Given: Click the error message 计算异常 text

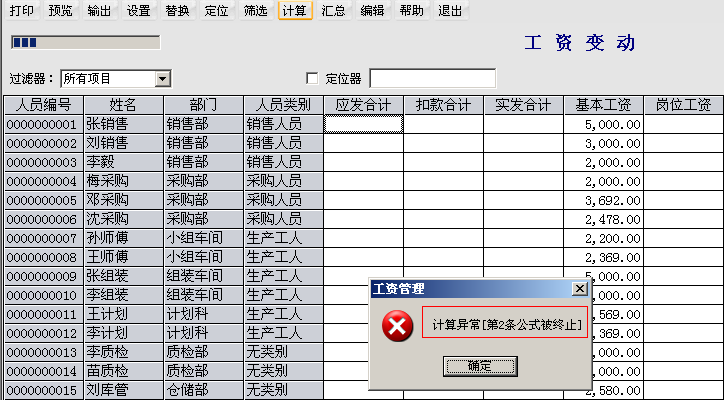Looking at the screenshot, I should coord(507,325).
